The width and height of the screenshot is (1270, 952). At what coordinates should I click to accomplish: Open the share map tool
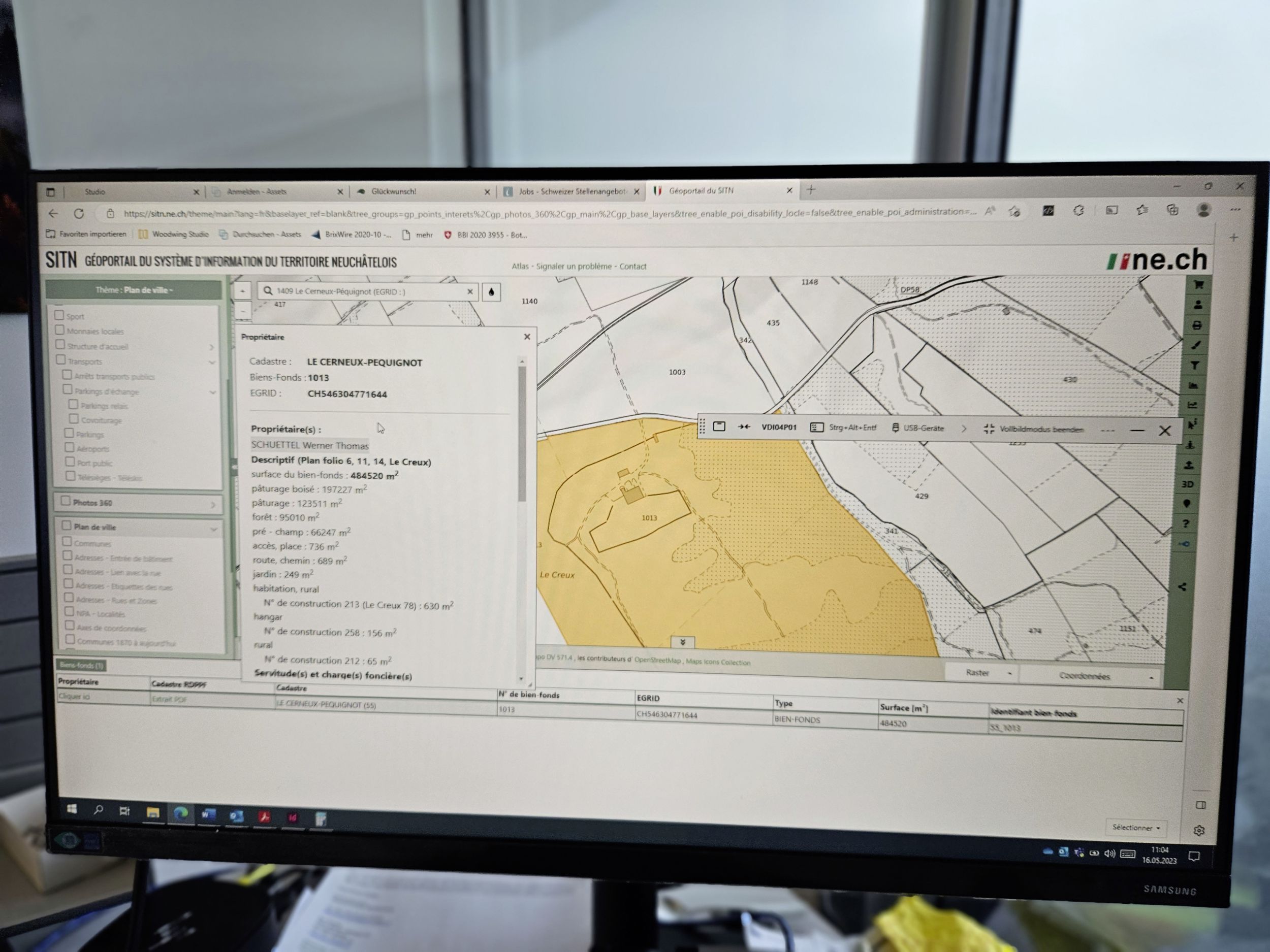coord(1182,586)
